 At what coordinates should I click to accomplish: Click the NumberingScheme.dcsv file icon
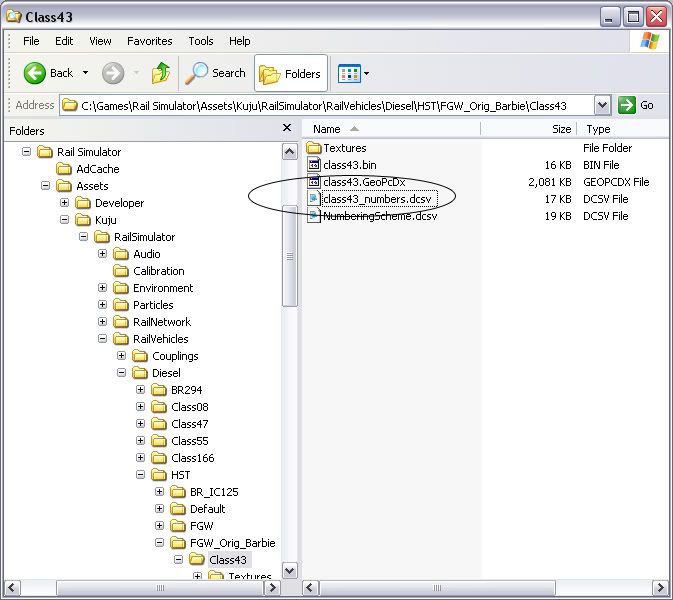click(x=314, y=216)
